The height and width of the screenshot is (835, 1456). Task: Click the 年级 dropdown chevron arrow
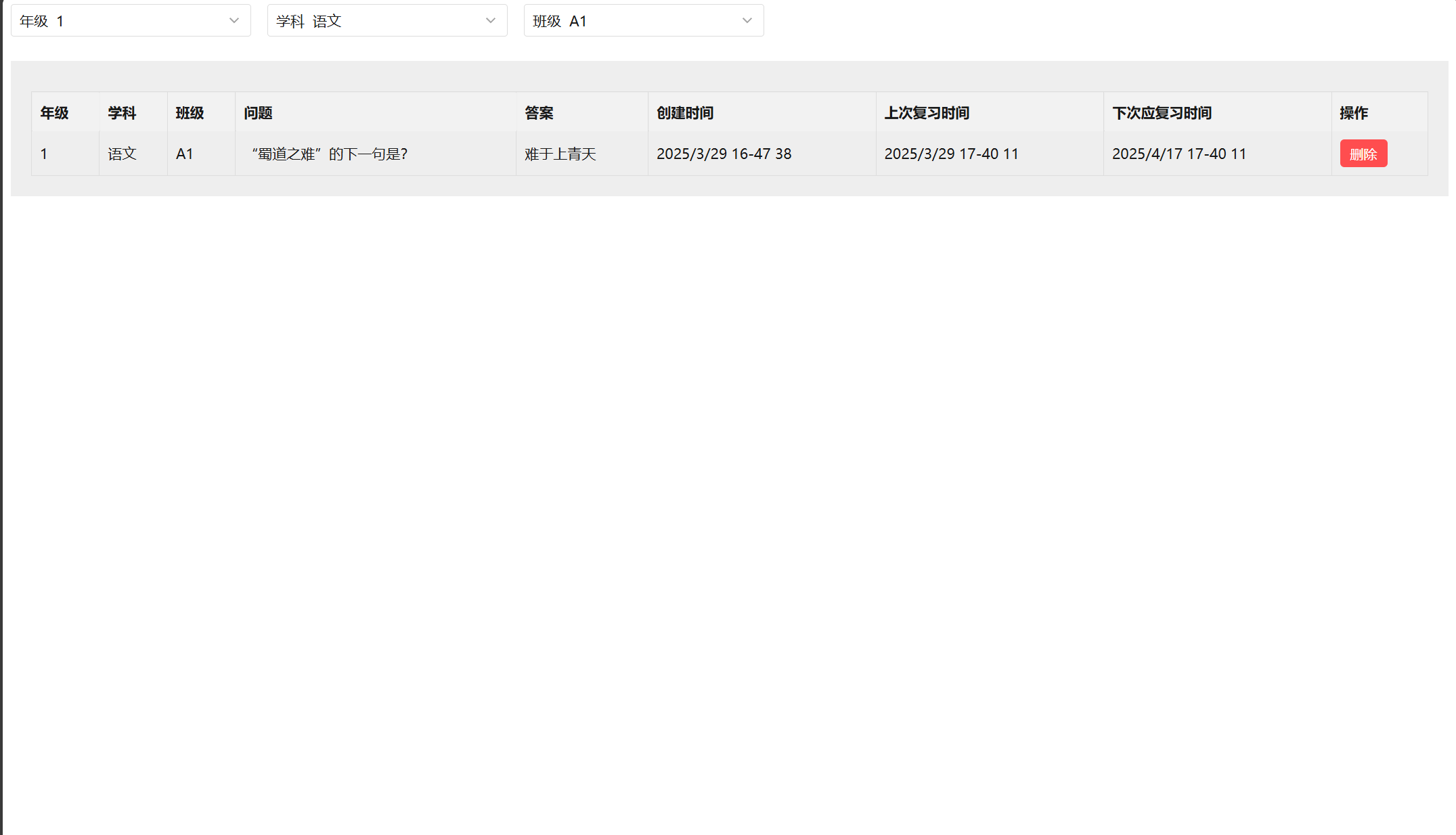pyautogui.click(x=234, y=20)
